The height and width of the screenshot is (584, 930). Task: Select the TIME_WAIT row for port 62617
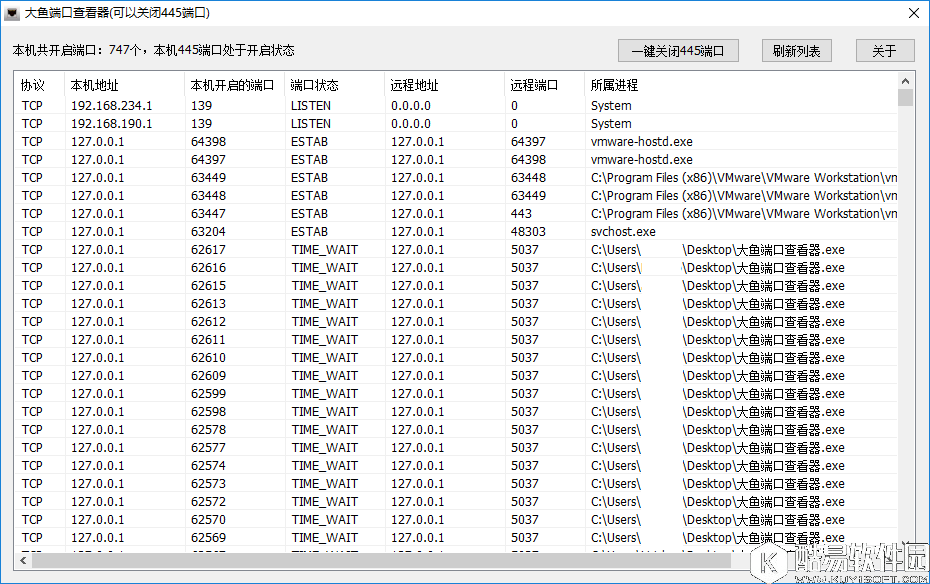pos(300,249)
